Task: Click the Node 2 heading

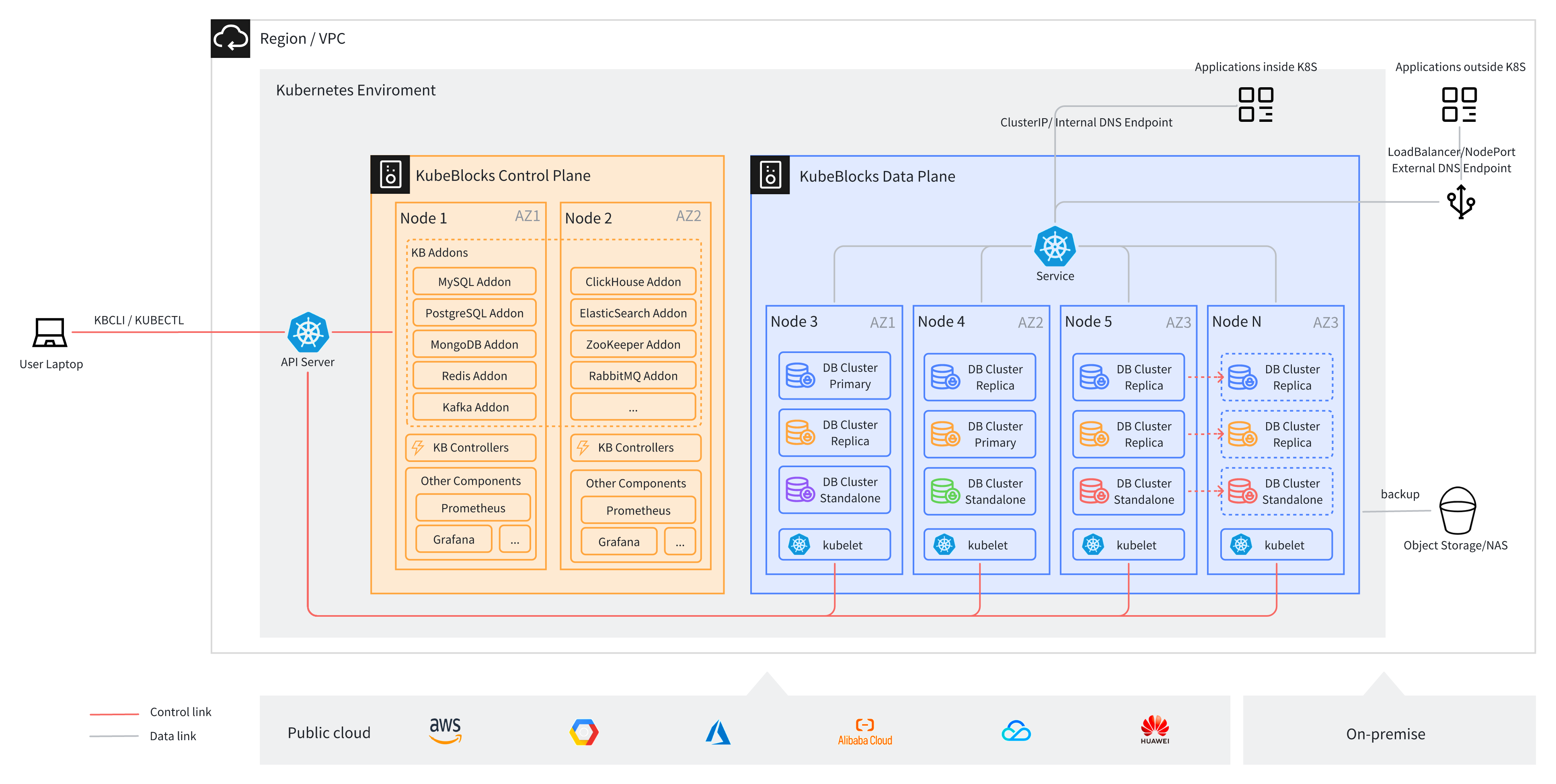Action: [x=588, y=218]
